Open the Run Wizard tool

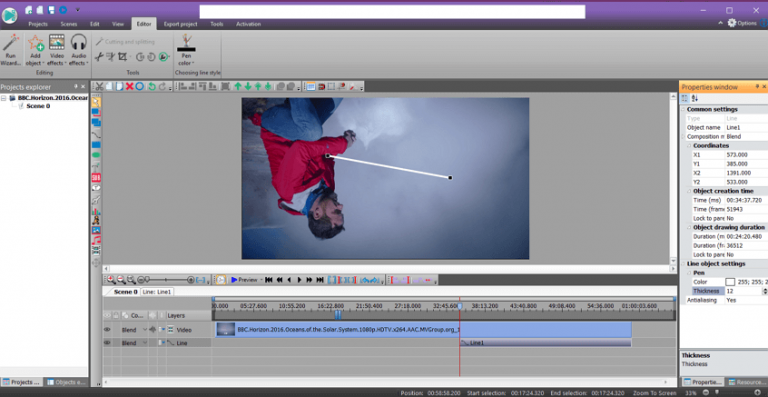(x=10, y=49)
